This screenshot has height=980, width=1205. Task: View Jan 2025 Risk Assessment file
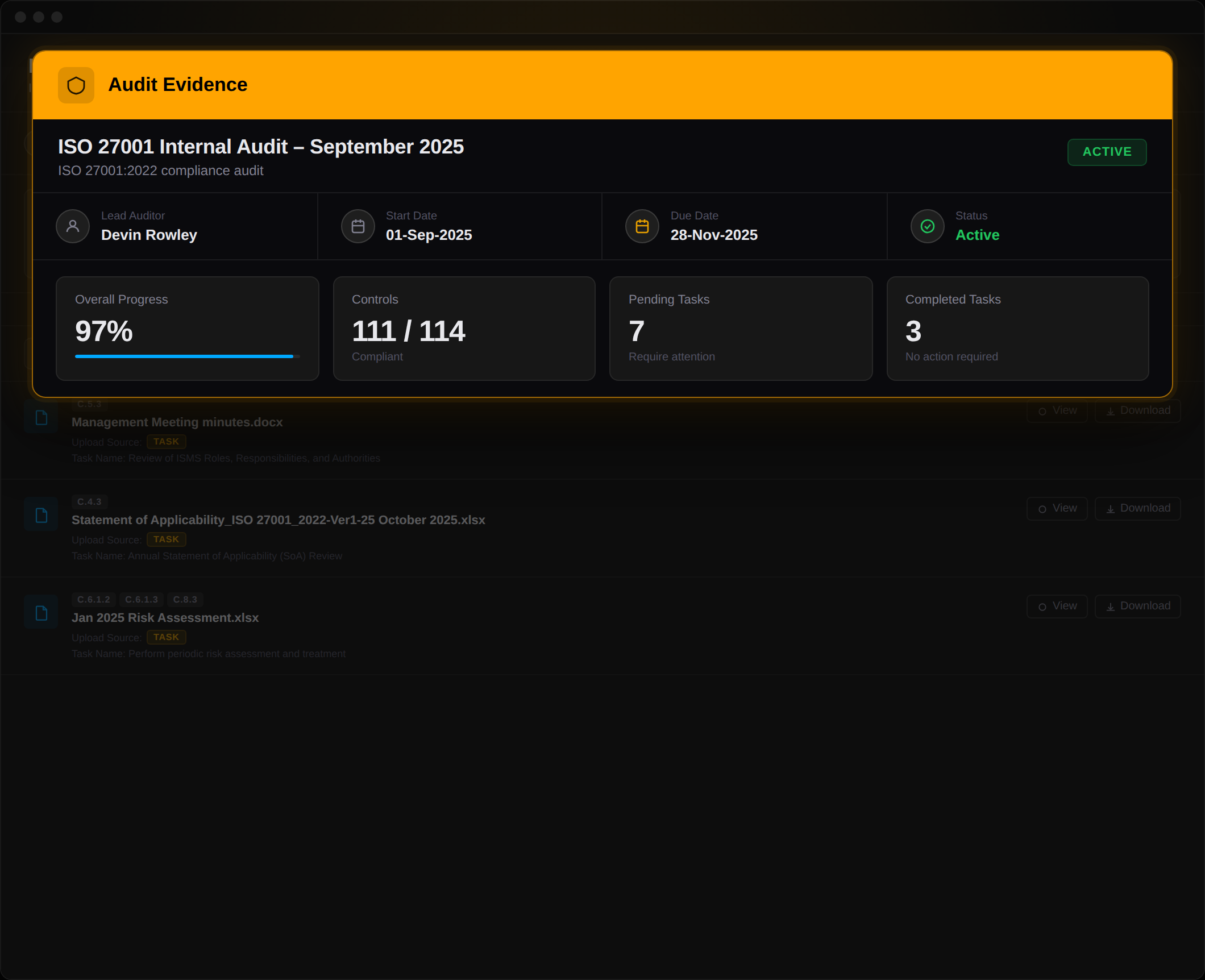1057,606
